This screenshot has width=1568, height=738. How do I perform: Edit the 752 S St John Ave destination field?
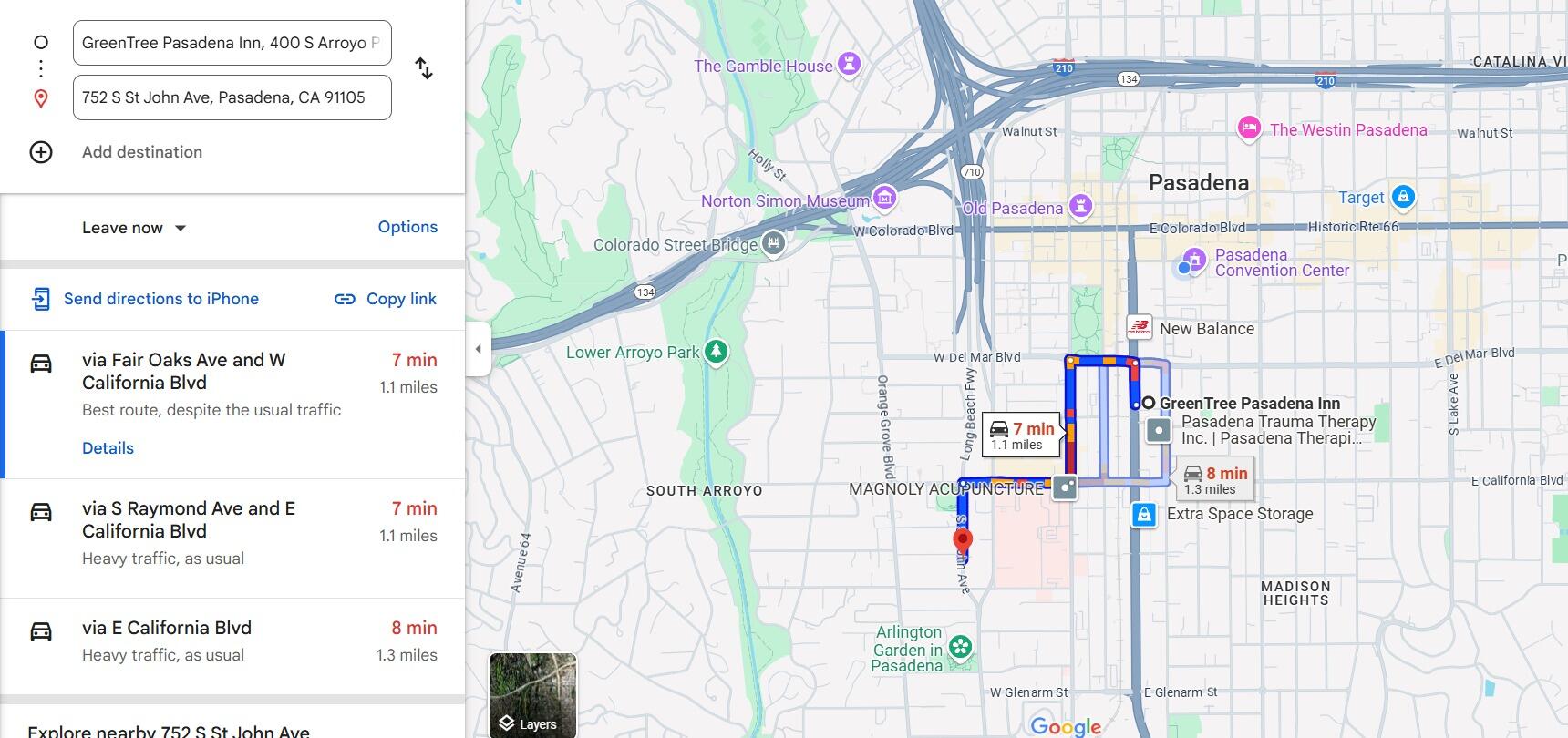pos(232,97)
